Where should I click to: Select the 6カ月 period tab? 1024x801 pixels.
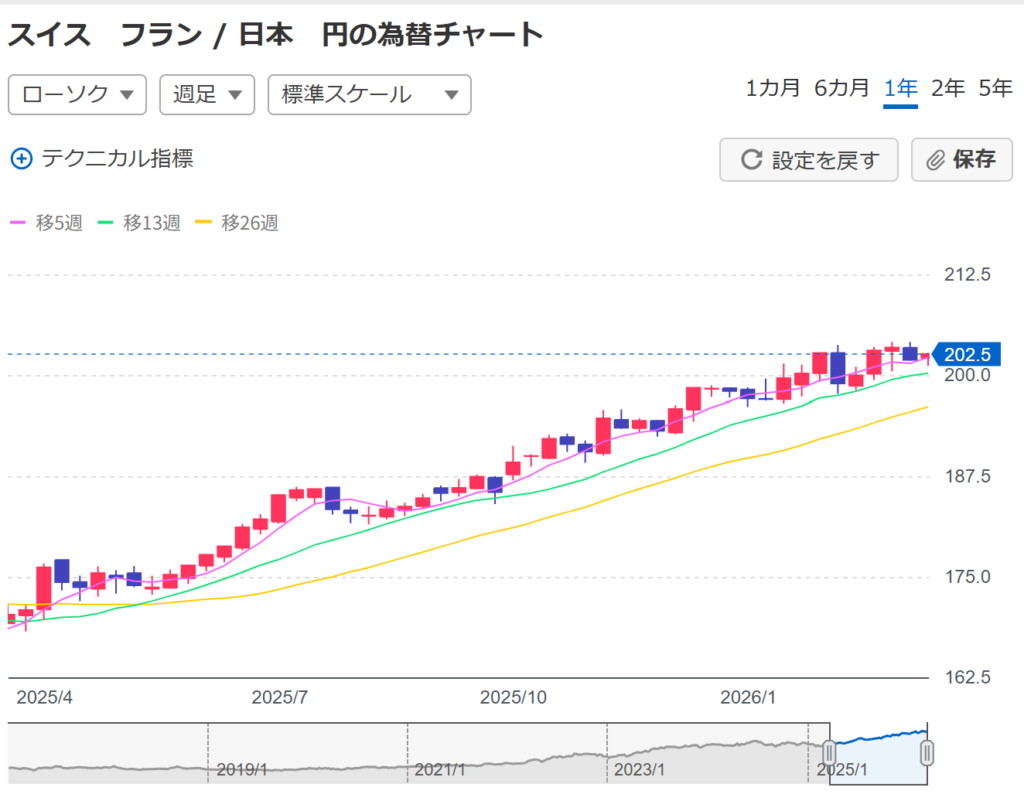pyautogui.click(x=841, y=88)
